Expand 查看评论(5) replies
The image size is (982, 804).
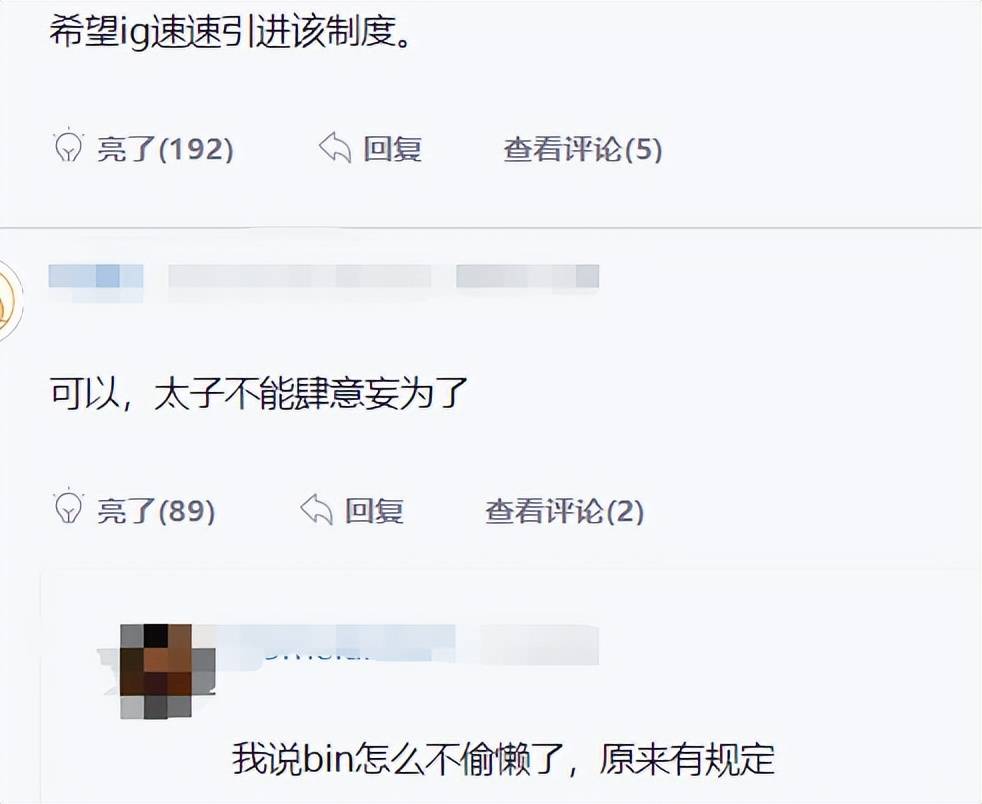coord(583,149)
